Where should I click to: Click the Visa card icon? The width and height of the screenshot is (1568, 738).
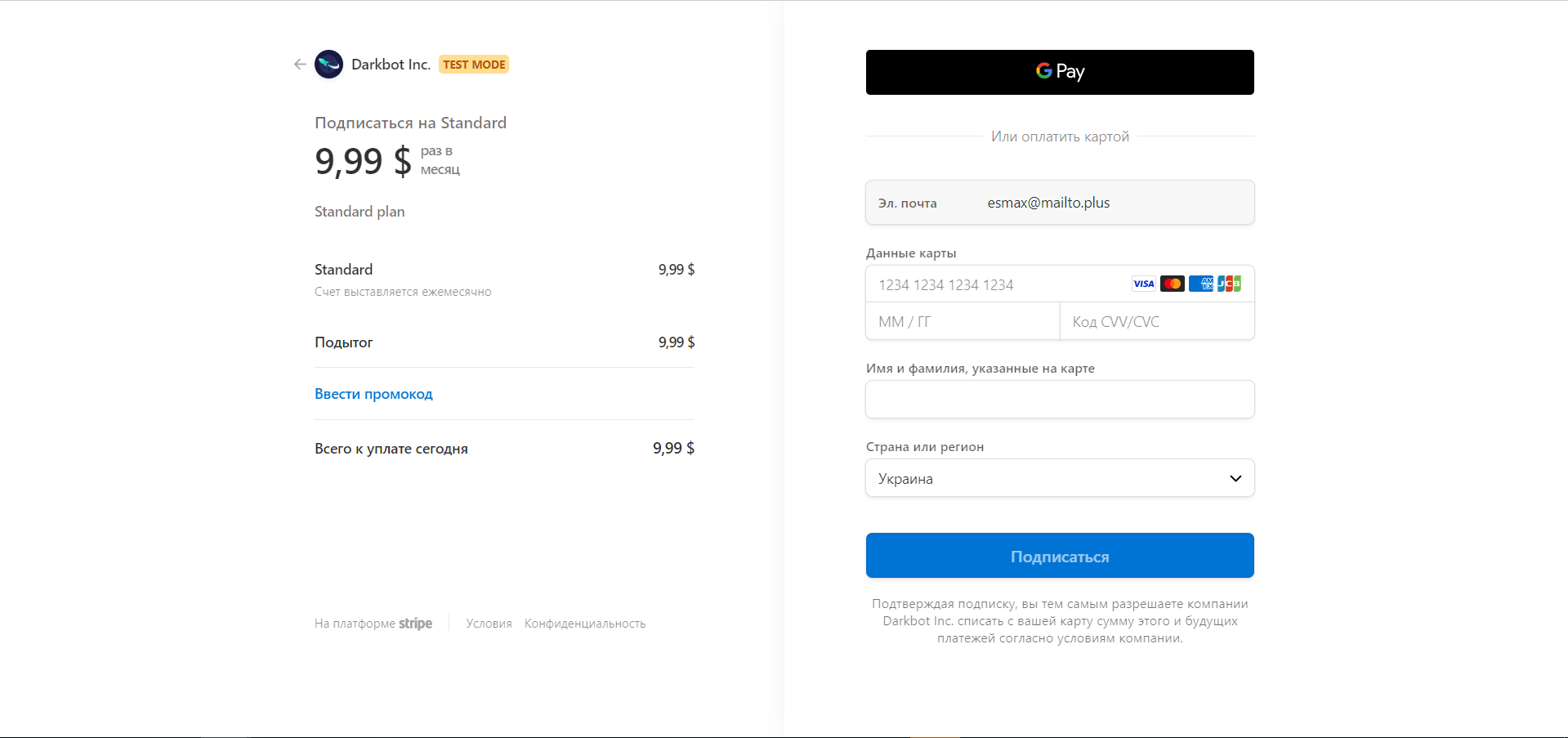tap(1143, 284)
